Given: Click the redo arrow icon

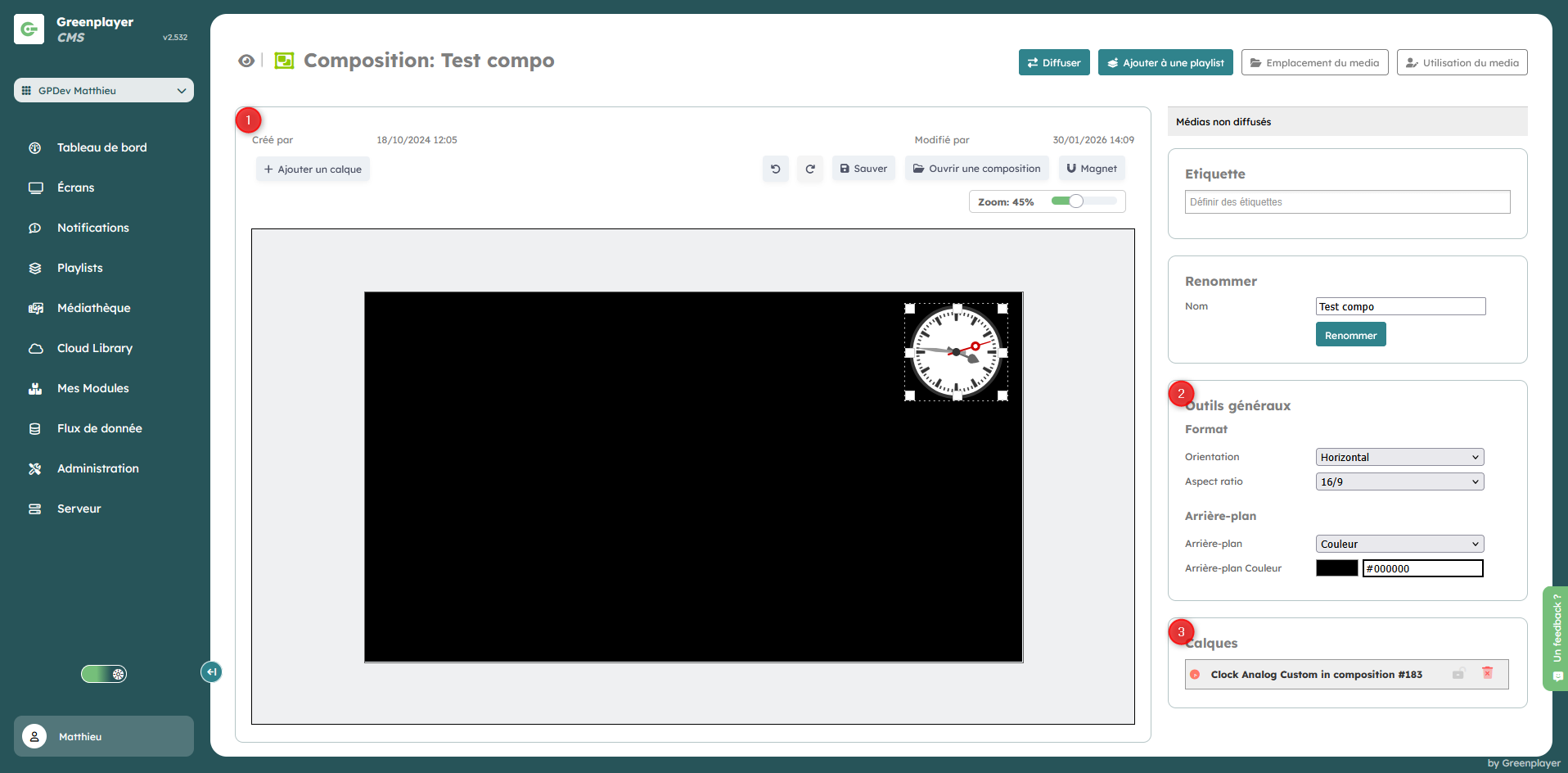Looking at the screenshot, I should tap(809, 169).
